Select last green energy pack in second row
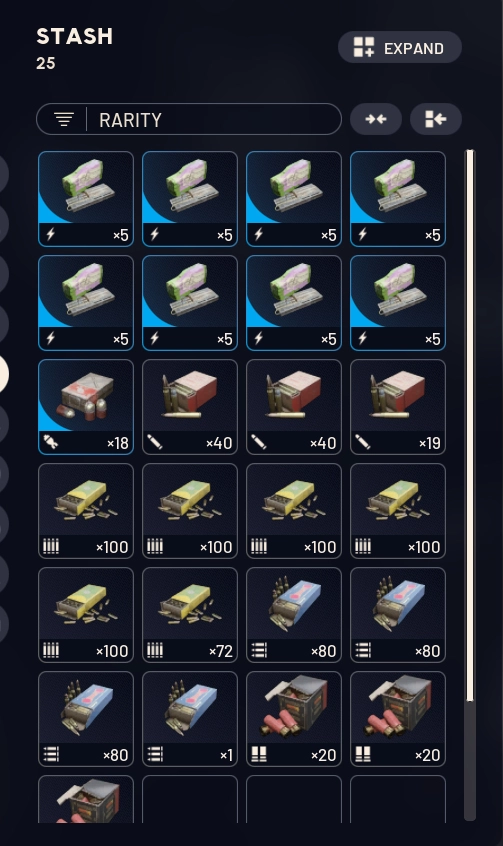This screenshot has width=503, height=846. click(398, 303)
